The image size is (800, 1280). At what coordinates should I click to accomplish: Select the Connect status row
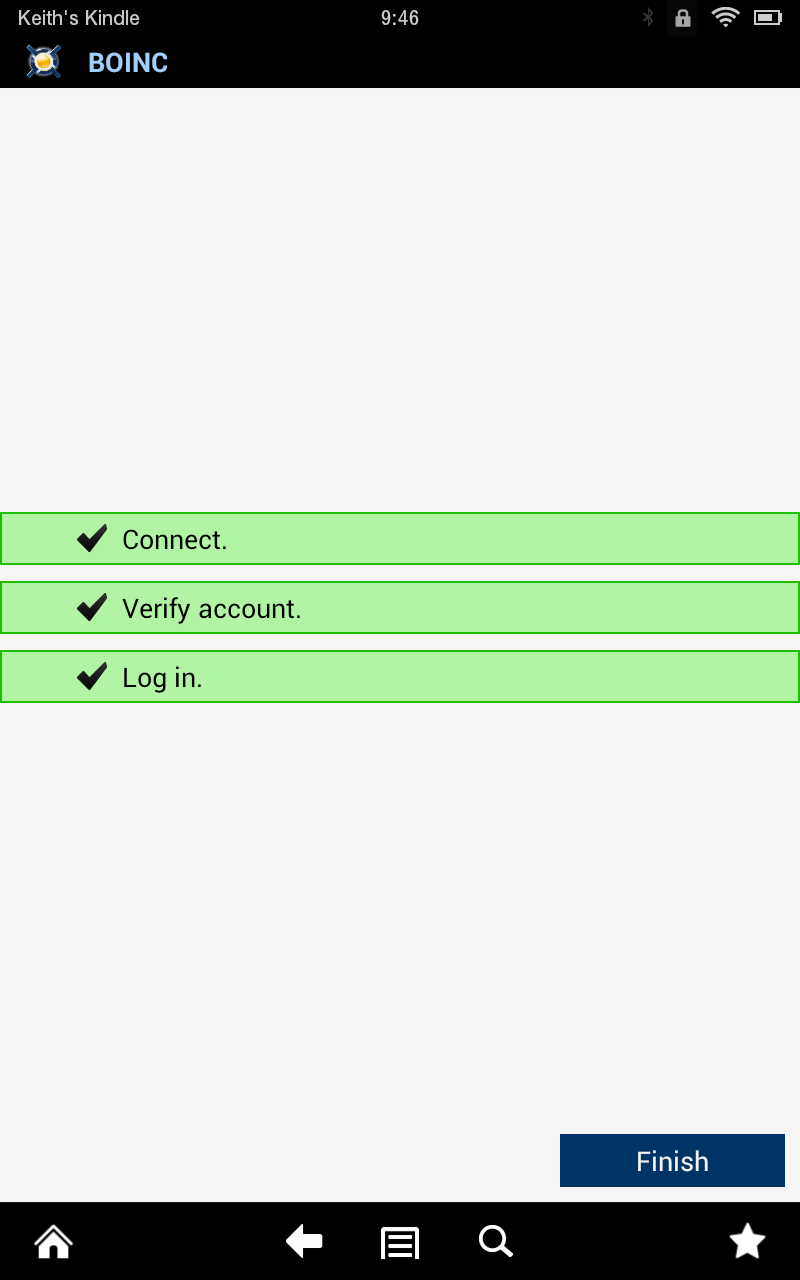[x=400, y=538]
